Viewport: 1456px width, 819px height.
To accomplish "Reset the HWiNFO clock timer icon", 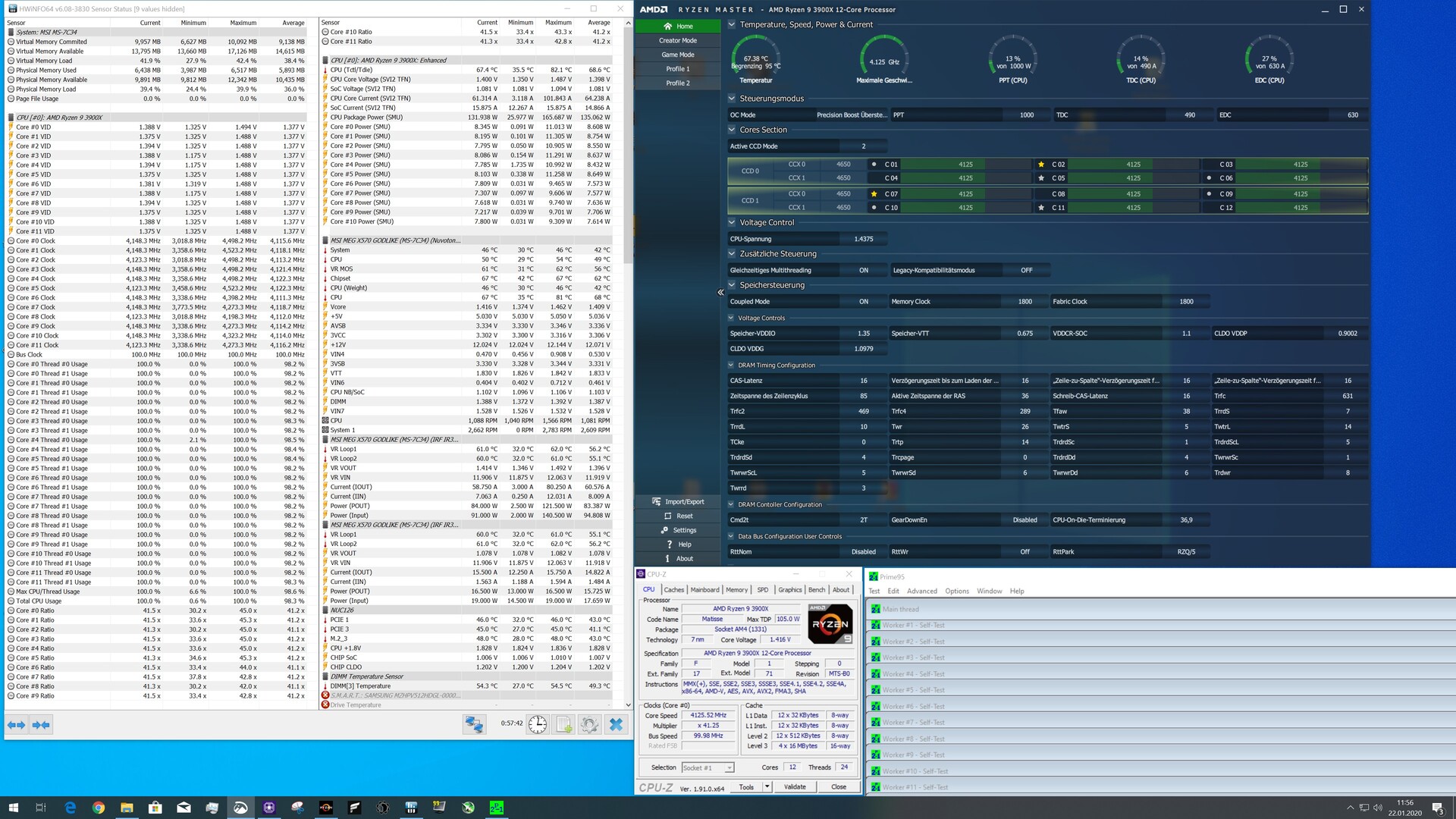I will pyautogui.click(x=537, y=725).
